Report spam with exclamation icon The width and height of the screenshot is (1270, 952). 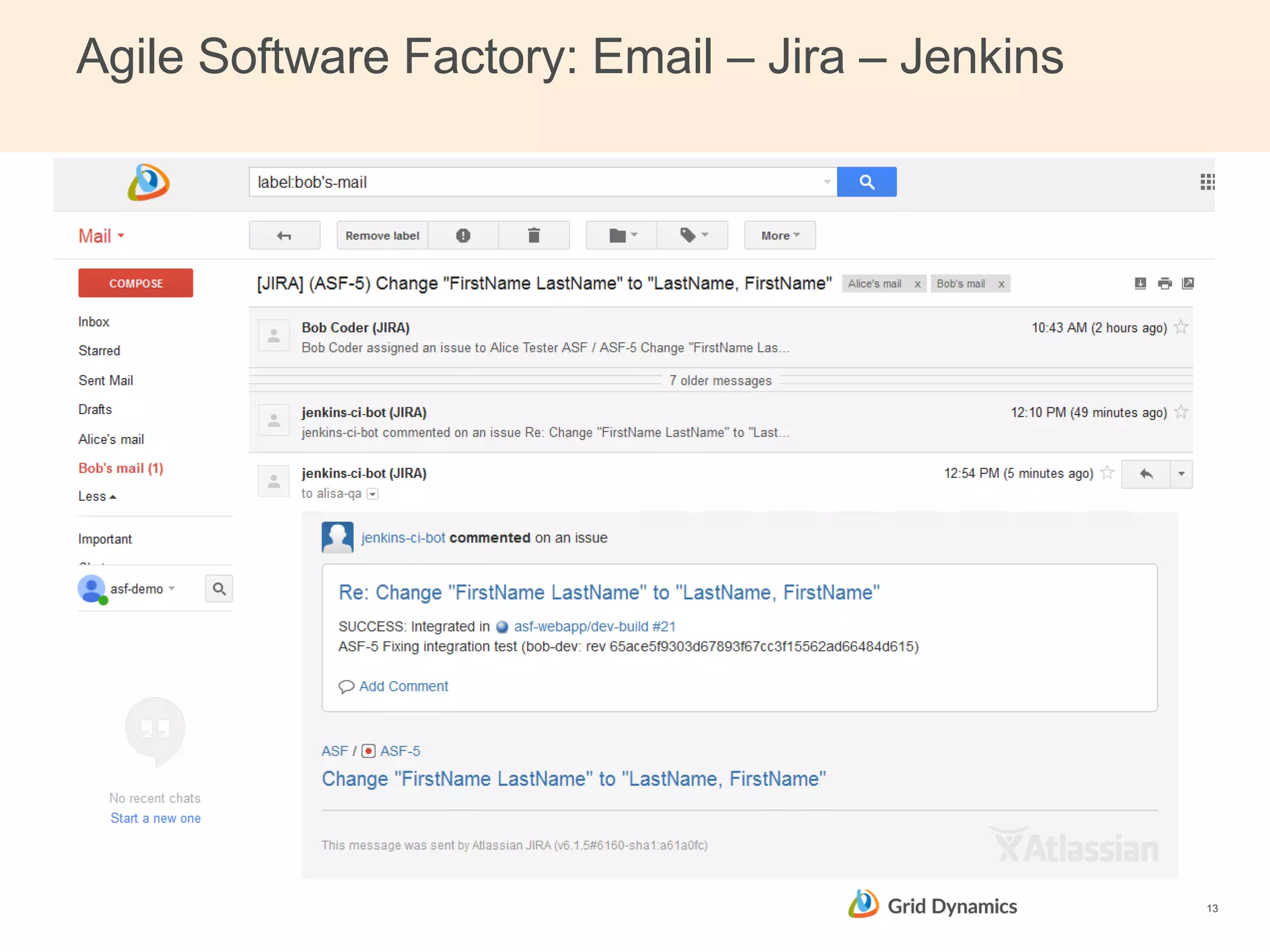click(463, 236)
